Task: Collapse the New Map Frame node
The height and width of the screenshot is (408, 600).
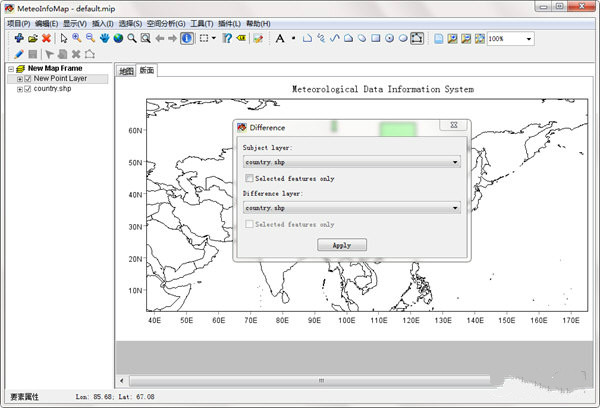Action: point(10,69)
